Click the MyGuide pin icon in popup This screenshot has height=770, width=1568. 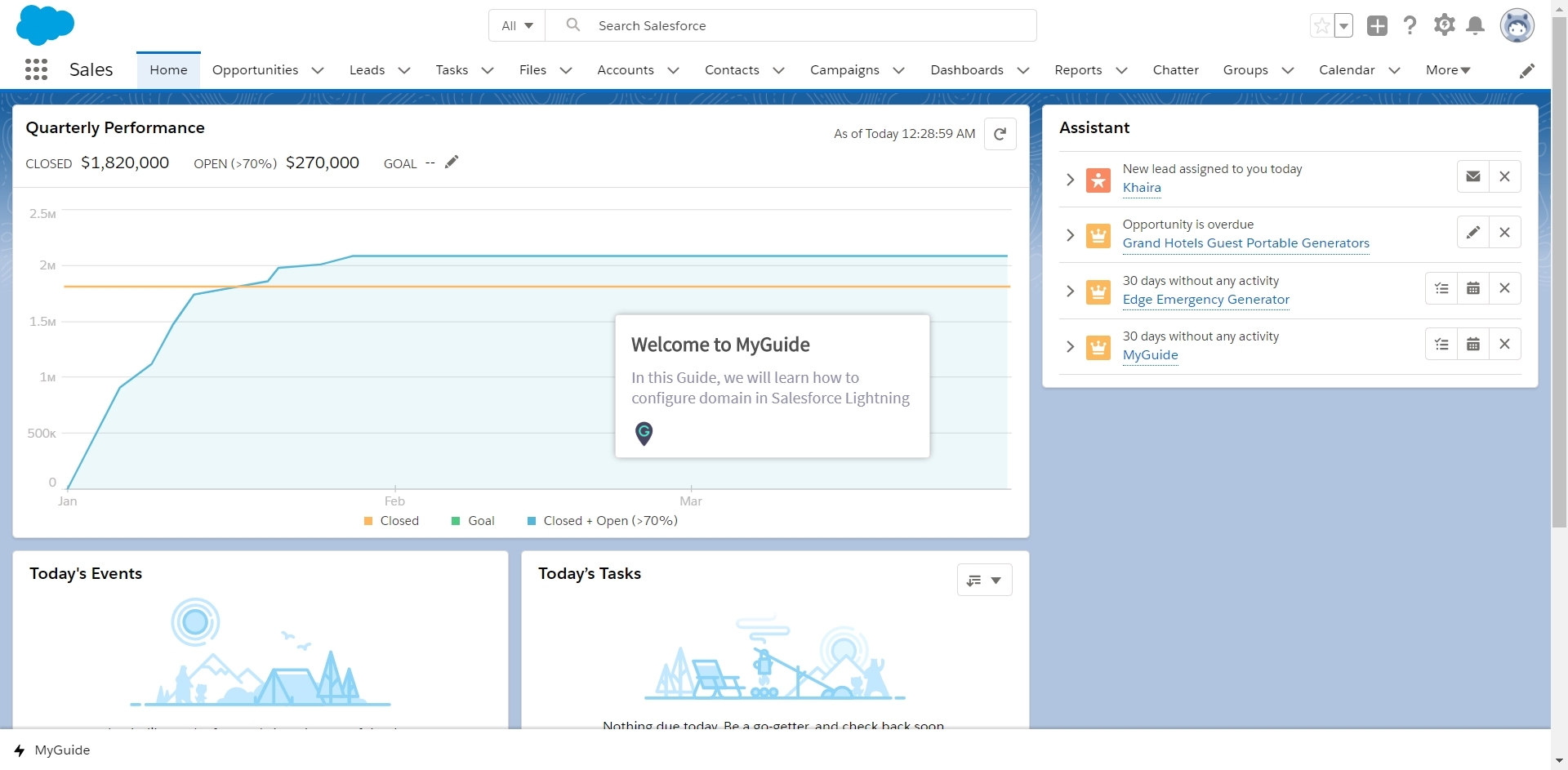point(644,433)
